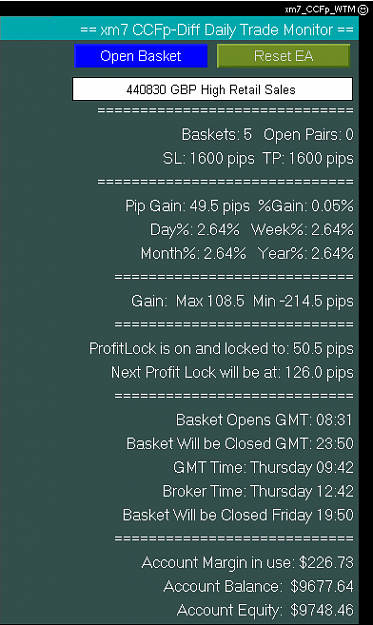373x625 pixels.
Task: Click the Gain Max 108.5 Min -214.5 line
Action: (242, 301)
